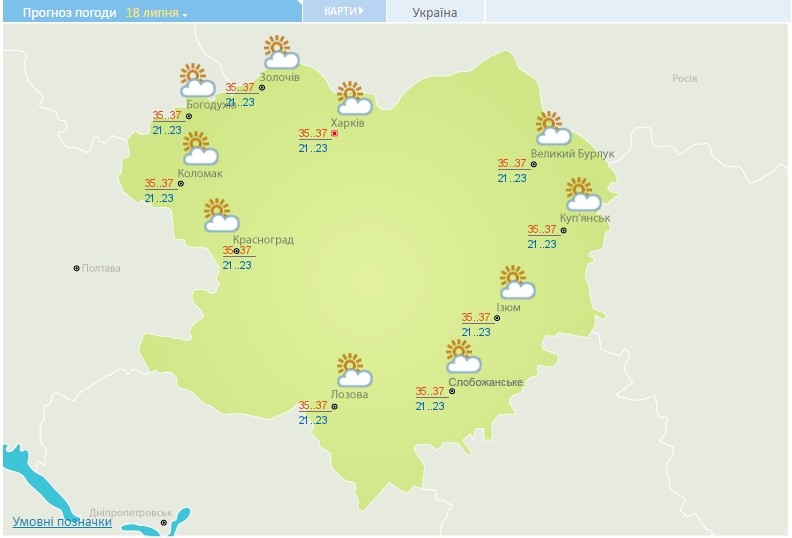Image resolution: width=792 pixels, height=538 pixels.
Task: Click the night temperature 21..23 for Куп'янськ
Action: (542, 244)
